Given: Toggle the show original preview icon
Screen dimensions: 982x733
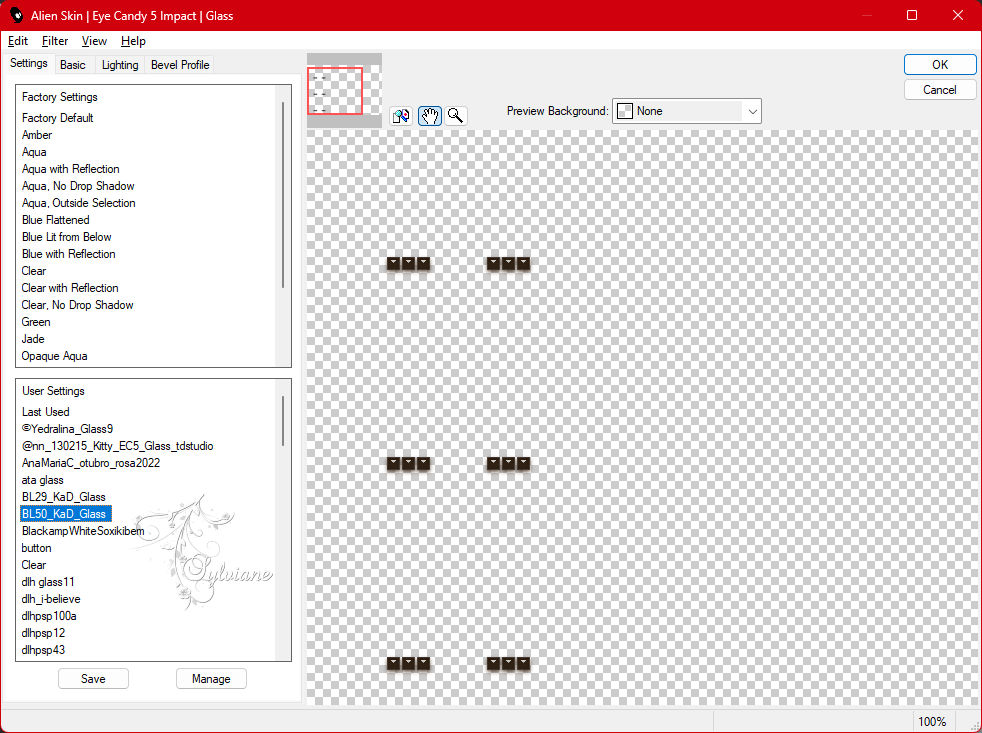Looking at the screenshot, I should pyautogui.click(x=401, y=116).
